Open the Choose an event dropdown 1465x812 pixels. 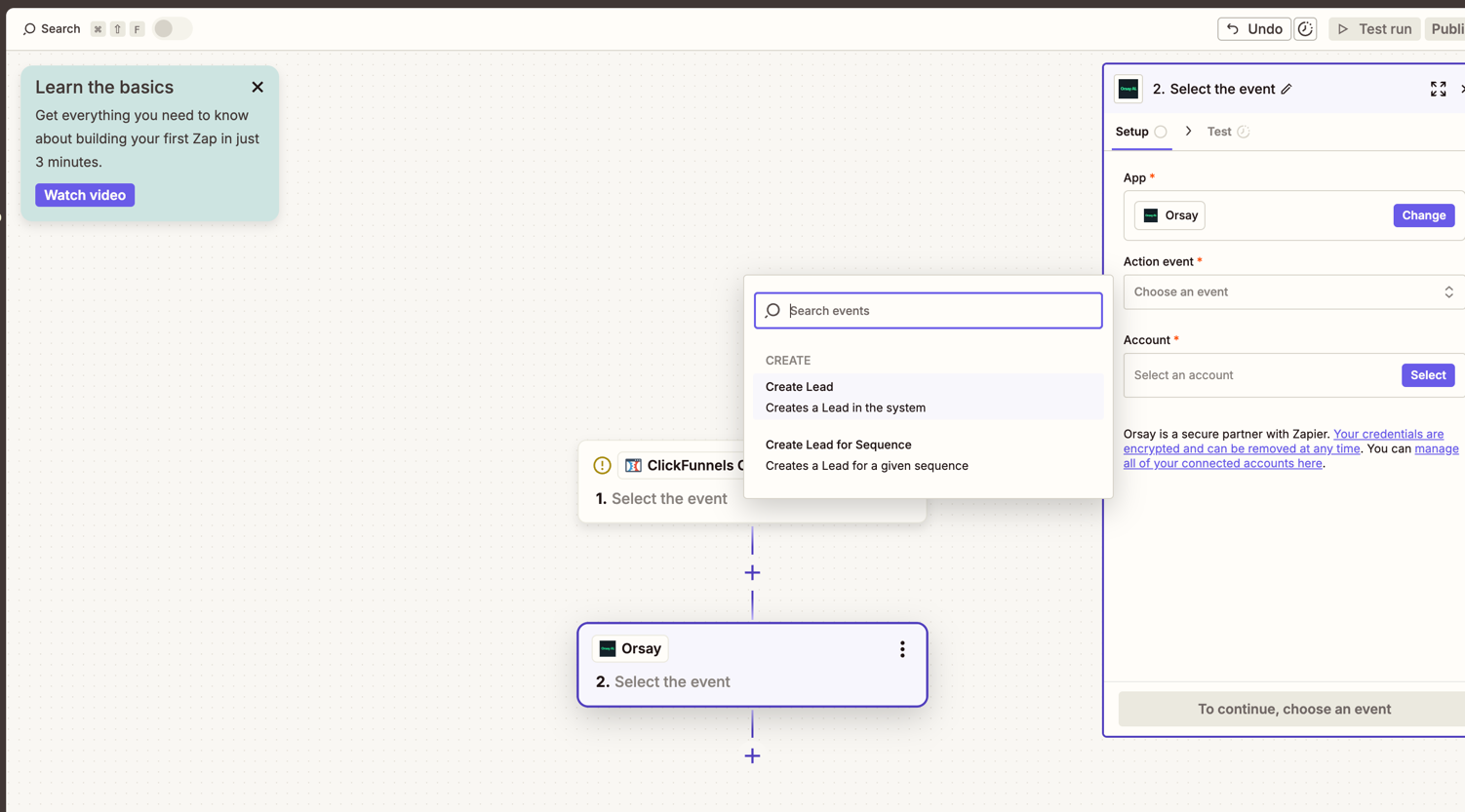click(x=1294, y=292)
